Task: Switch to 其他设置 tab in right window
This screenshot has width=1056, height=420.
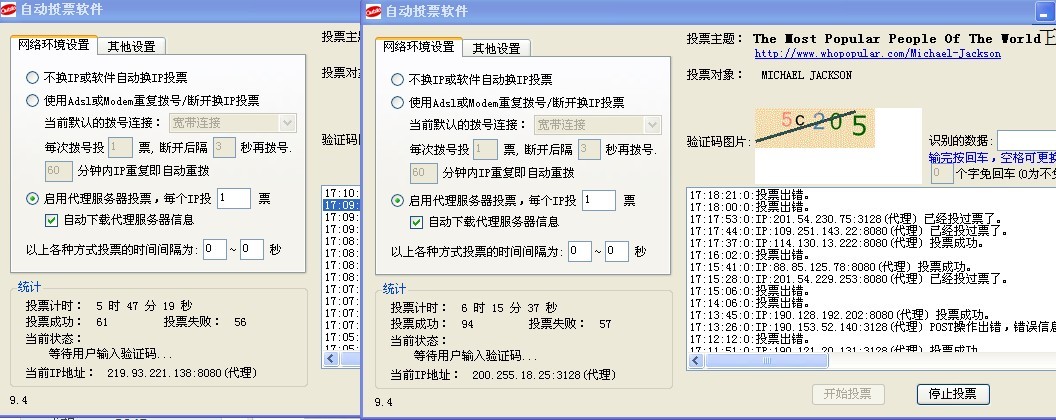Action: [x=496, y=48]
